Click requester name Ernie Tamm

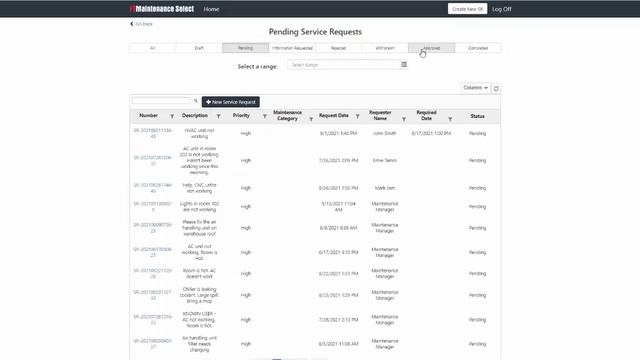(x=384, y=160)
